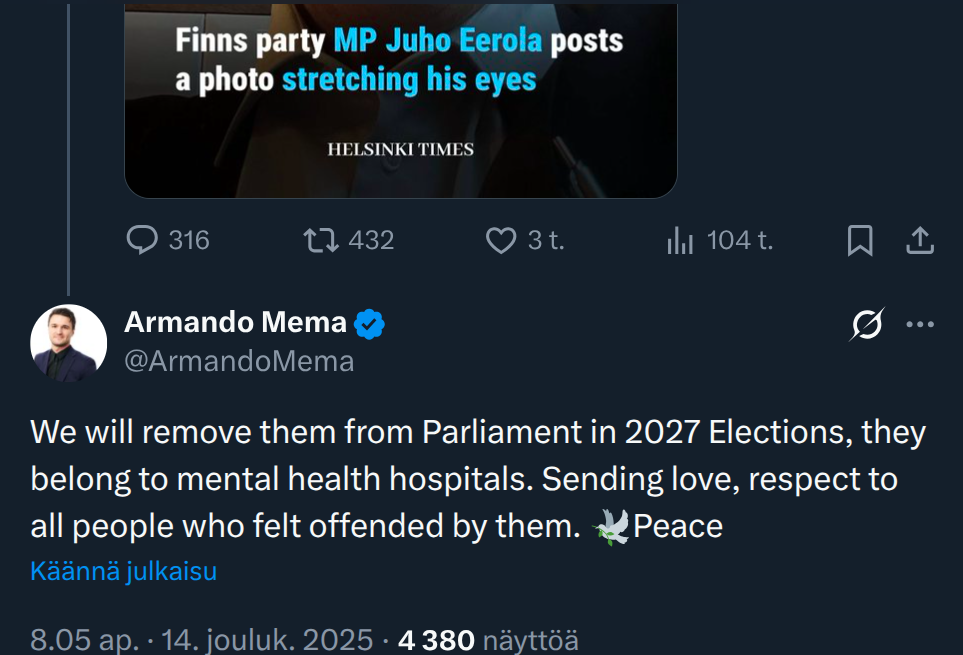Translate post with Käännä julkaisu

click(x=124, y=571)
